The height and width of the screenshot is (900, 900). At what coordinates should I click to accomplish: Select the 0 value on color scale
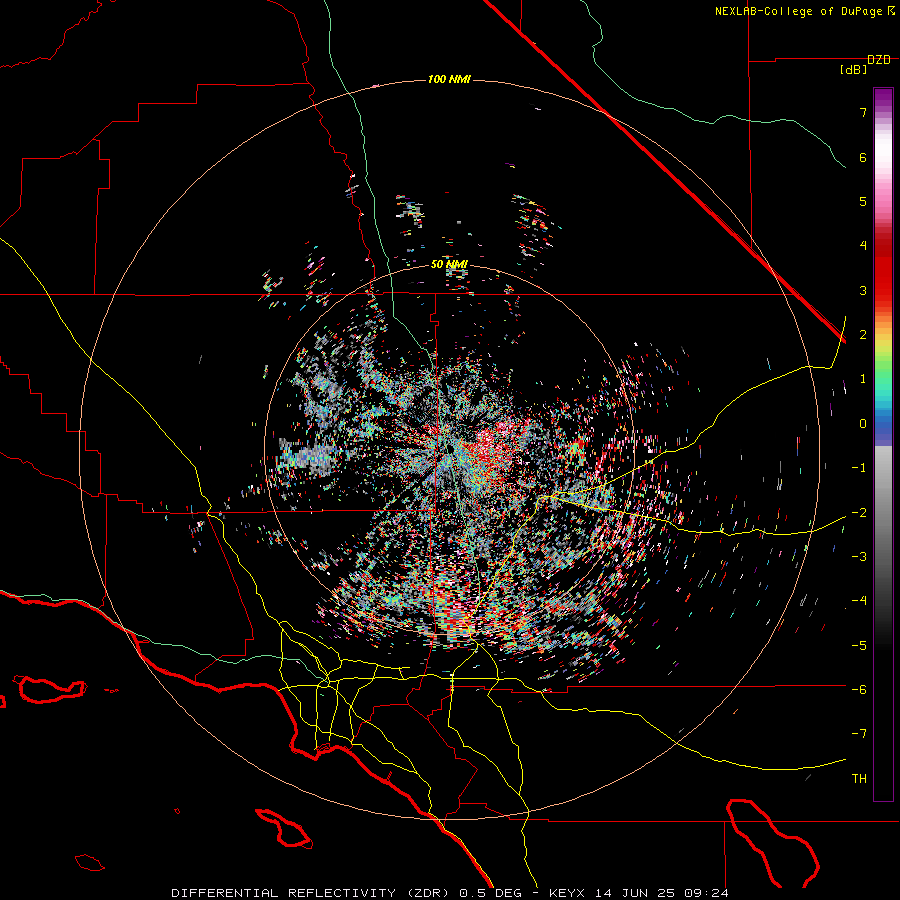coord(863,424)
